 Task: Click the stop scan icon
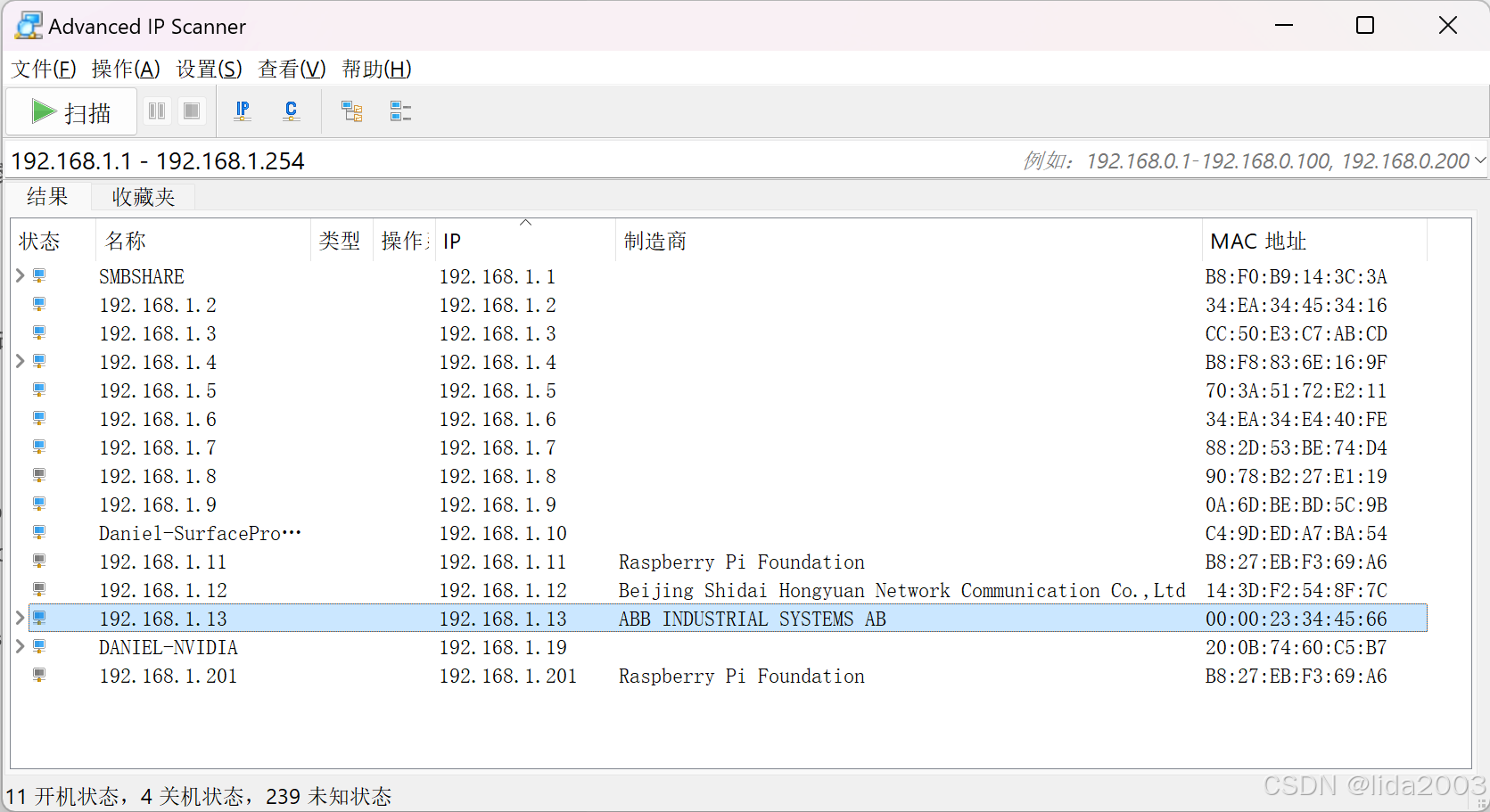click(x=191, y=111)
